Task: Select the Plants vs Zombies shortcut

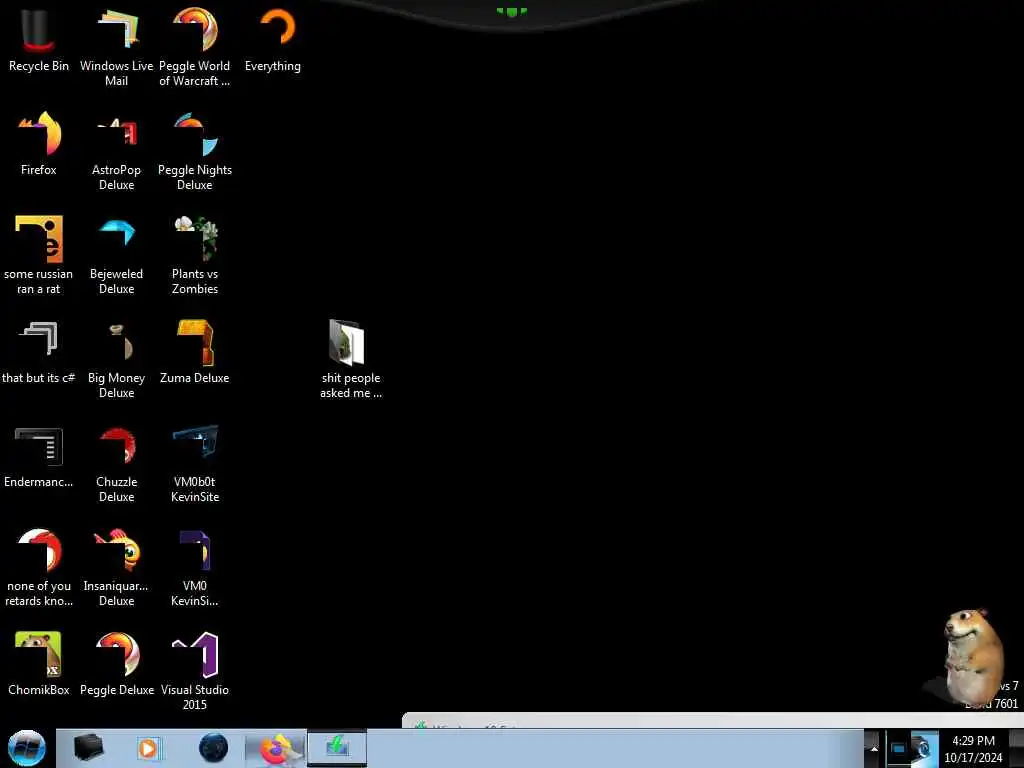Action: tap(195, 255)
